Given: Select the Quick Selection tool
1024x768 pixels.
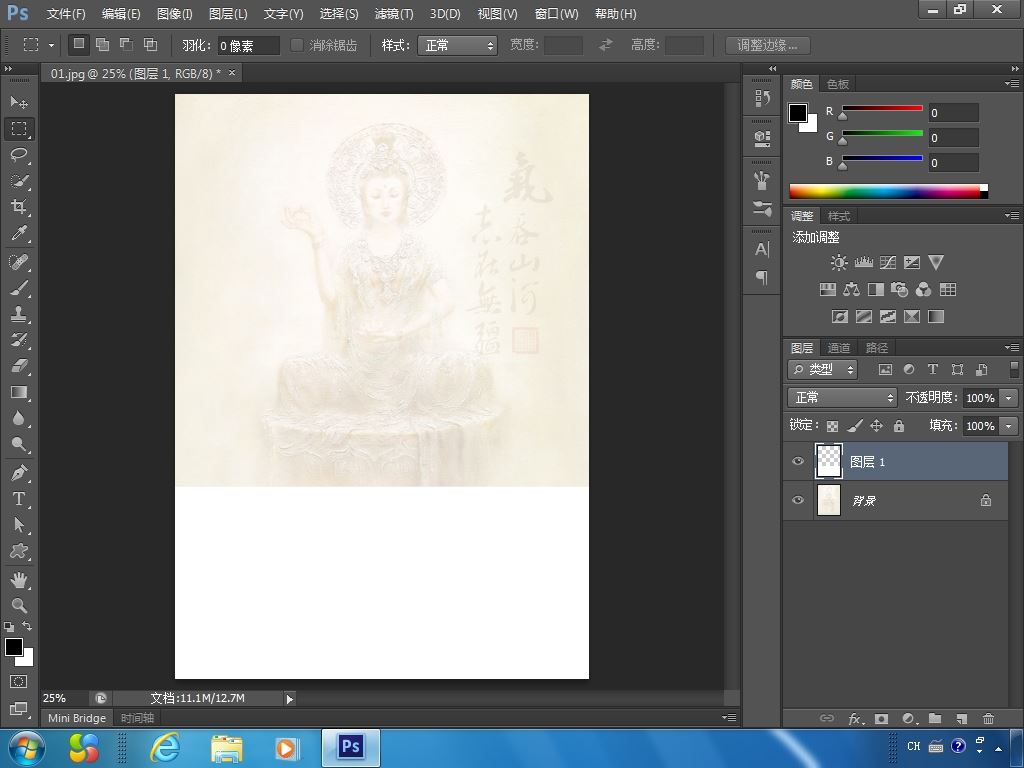Looking at the screenshot, I should click(19, 181).
